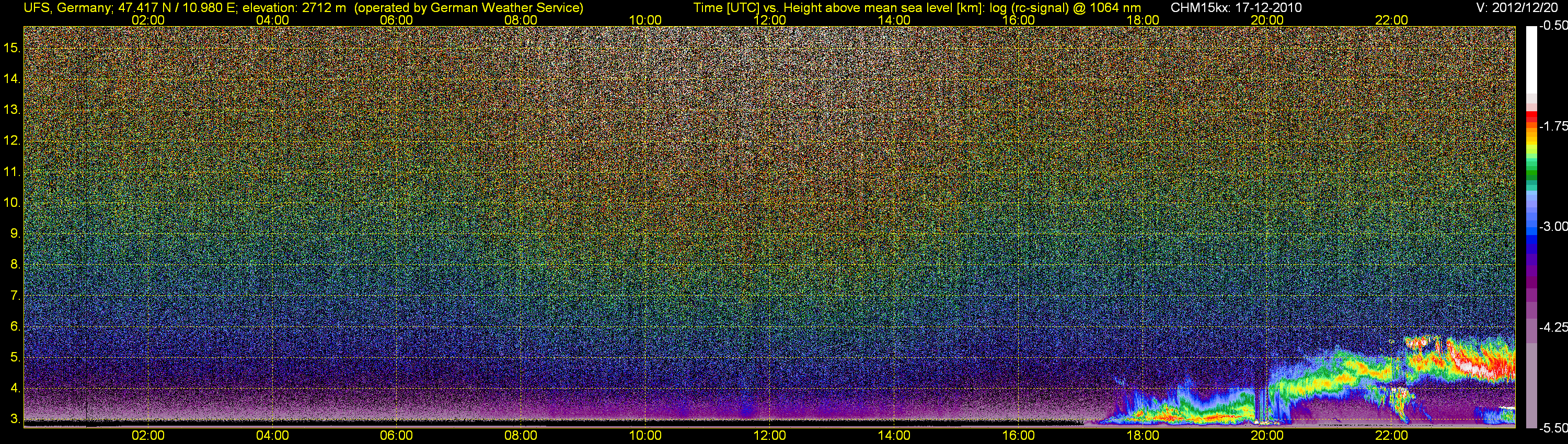Click the height axis label 15.
Viewport: 1568px width, 444px height.
(x=11, y=48)
